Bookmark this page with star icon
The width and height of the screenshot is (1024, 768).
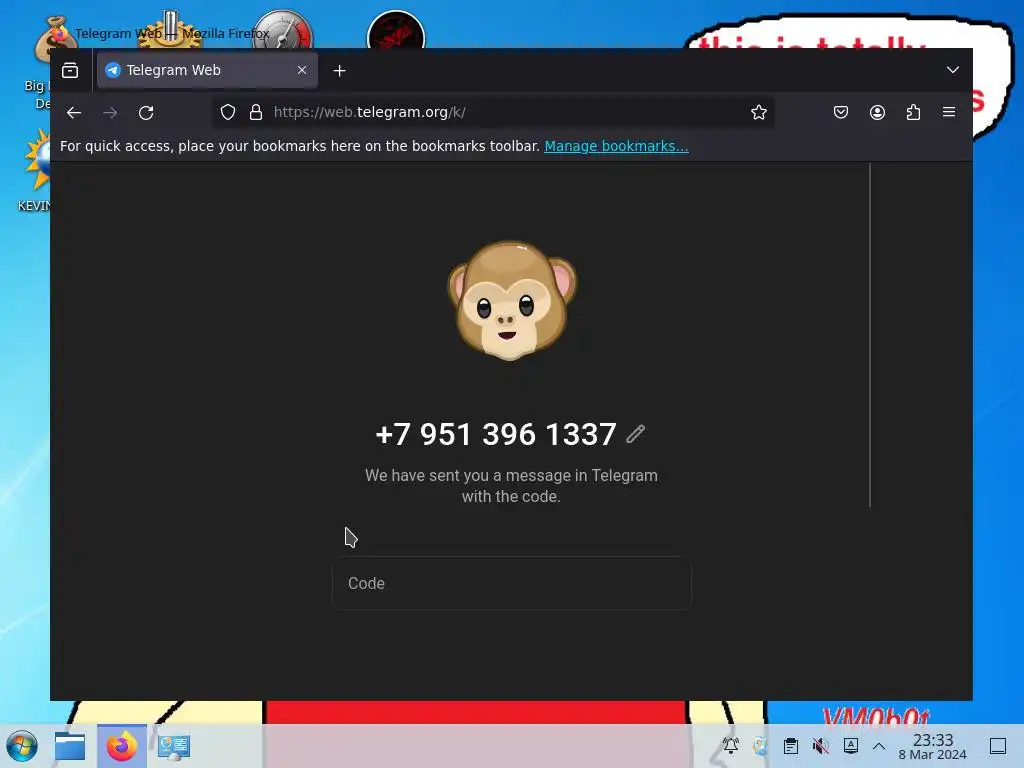point(758,112)
